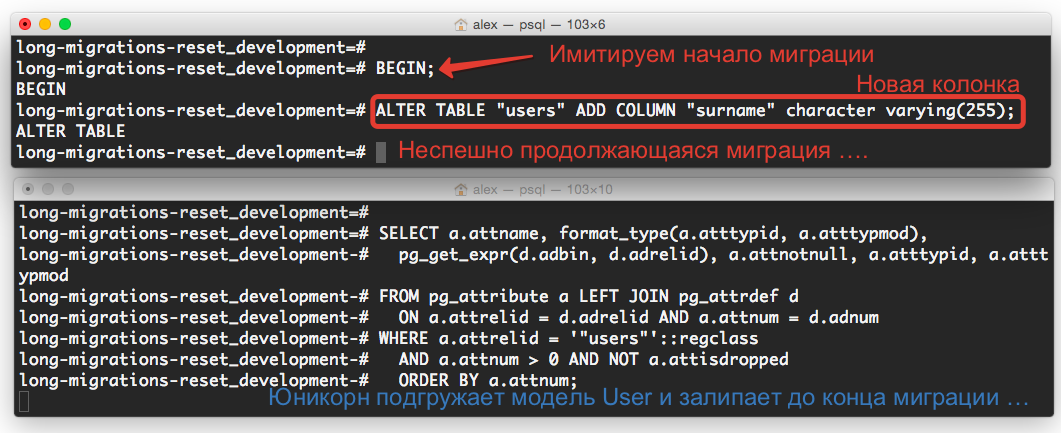The width and height of the screenshot is (1062, 434).
Task: Click the home folder icon in bottom title bar
Action: point(461,190)
